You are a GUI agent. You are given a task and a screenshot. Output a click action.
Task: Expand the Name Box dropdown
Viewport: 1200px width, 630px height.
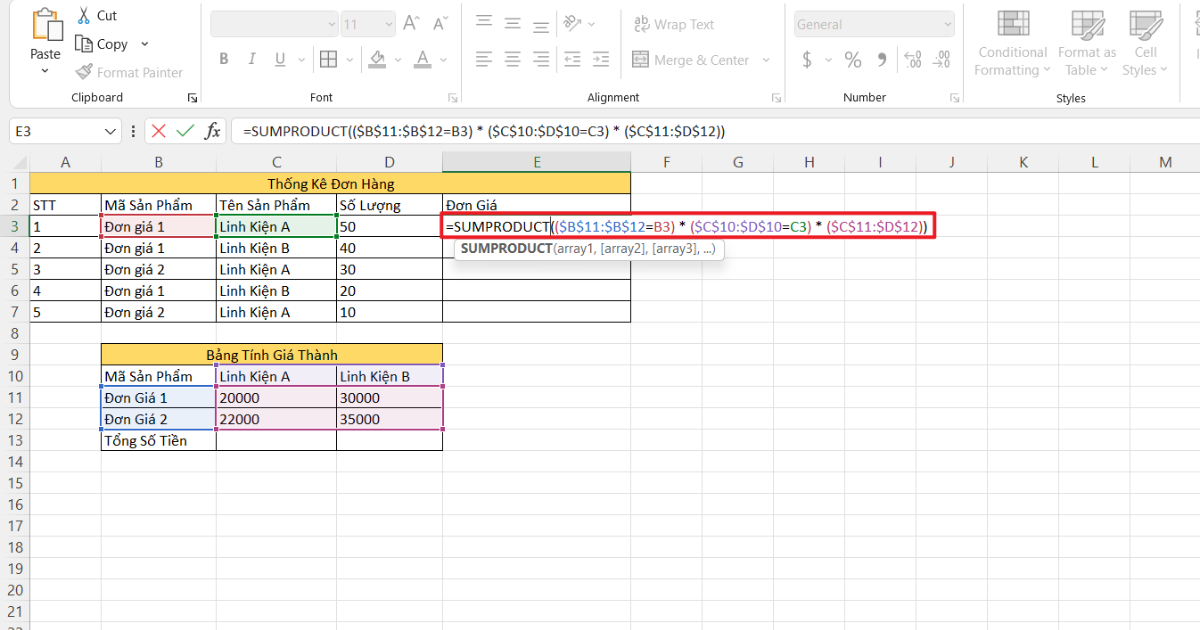111,131
